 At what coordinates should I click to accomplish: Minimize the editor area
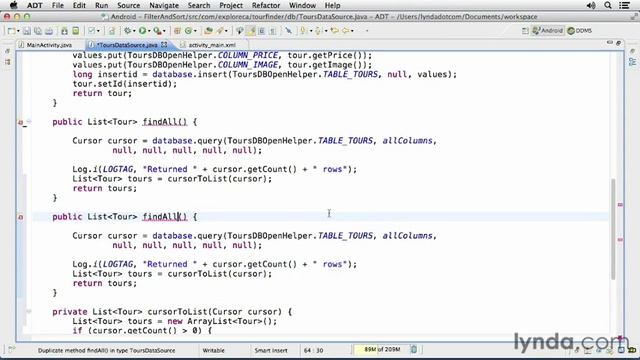(x=610, y=42)
